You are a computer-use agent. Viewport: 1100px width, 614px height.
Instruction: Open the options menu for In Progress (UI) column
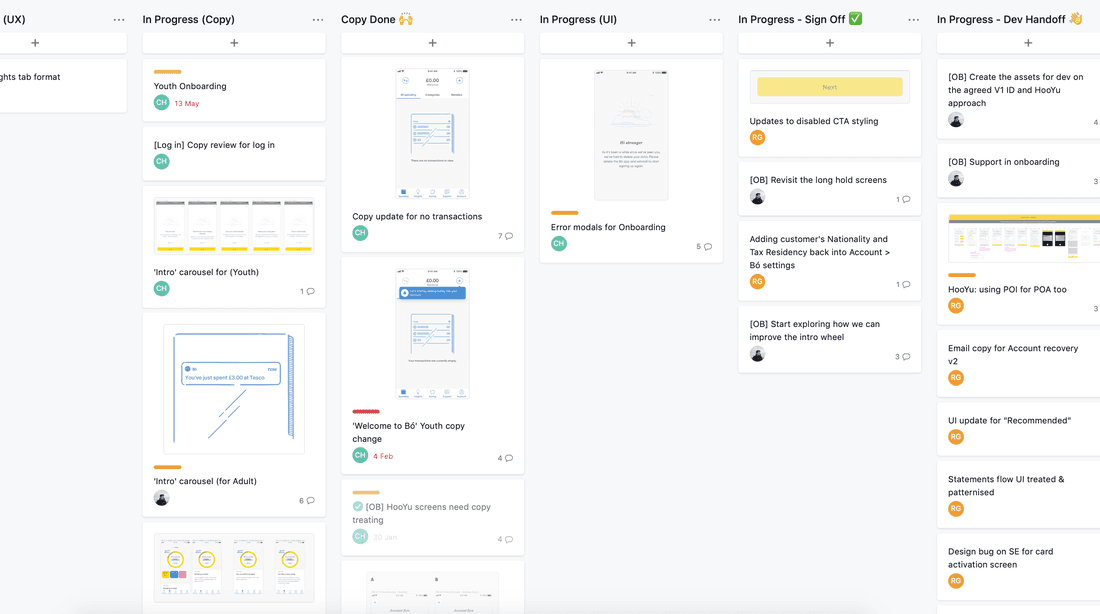715,20
